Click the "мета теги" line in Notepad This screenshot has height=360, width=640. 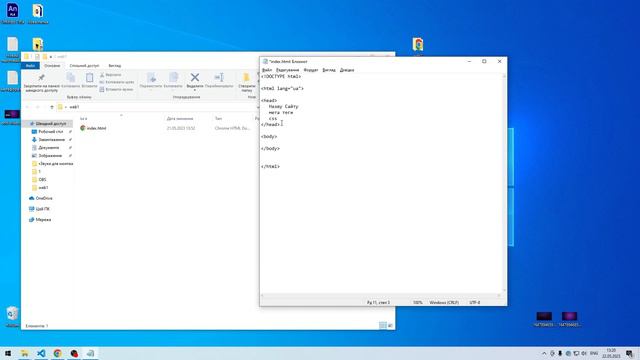pos(281,112)
